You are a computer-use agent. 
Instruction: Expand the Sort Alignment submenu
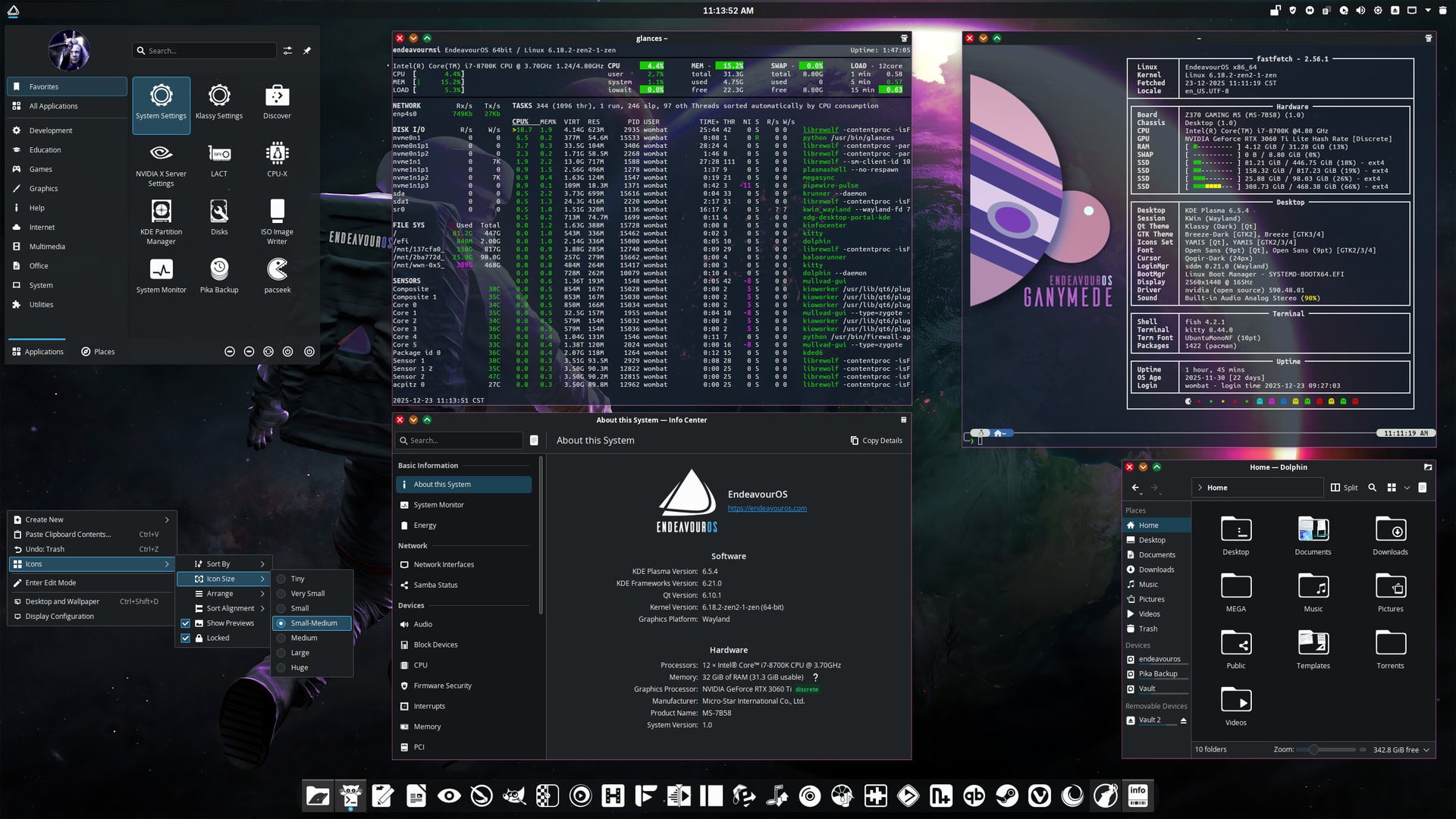point(223,608)
